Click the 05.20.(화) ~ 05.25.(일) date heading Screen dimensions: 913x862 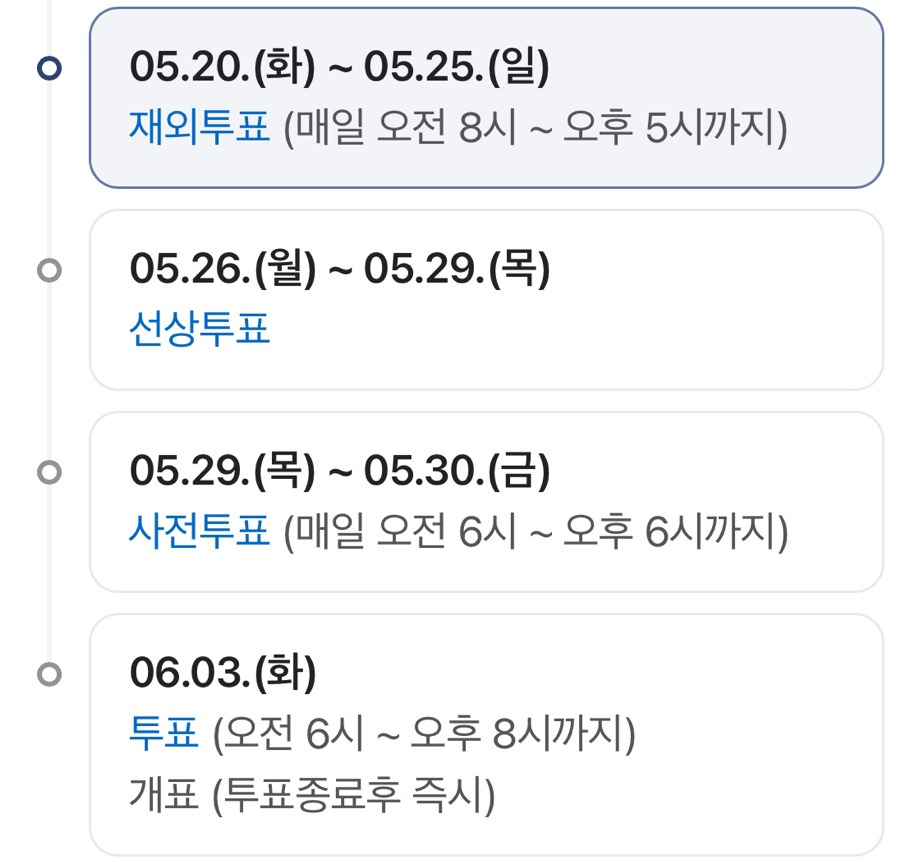tap(339, 66)
